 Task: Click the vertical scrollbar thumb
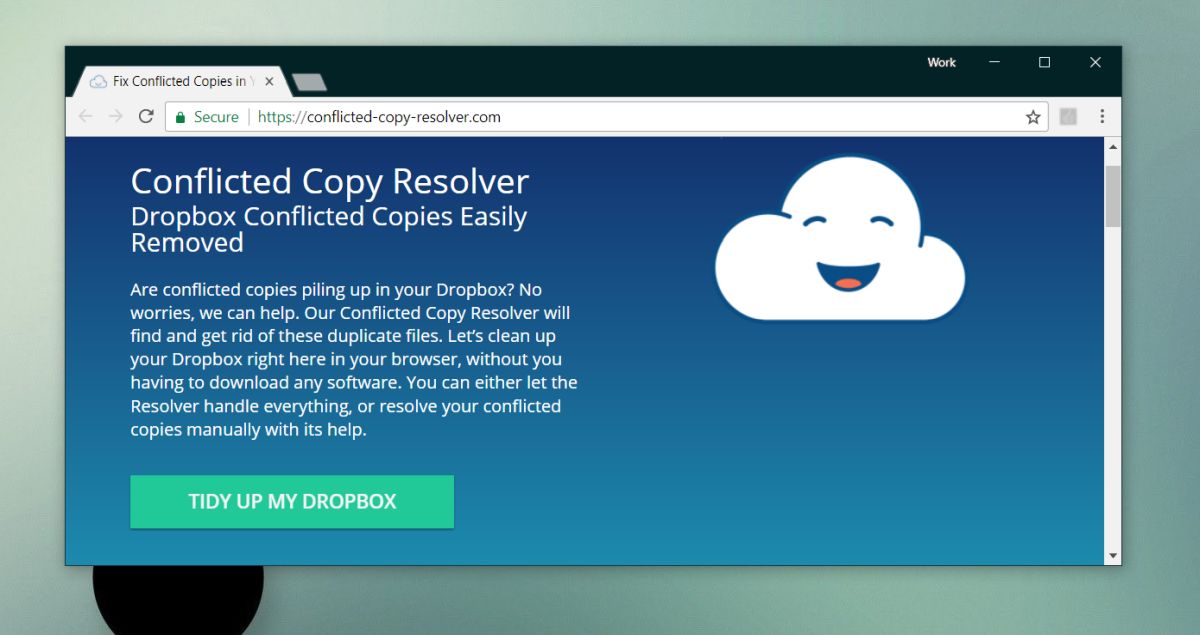(1113, 196)
